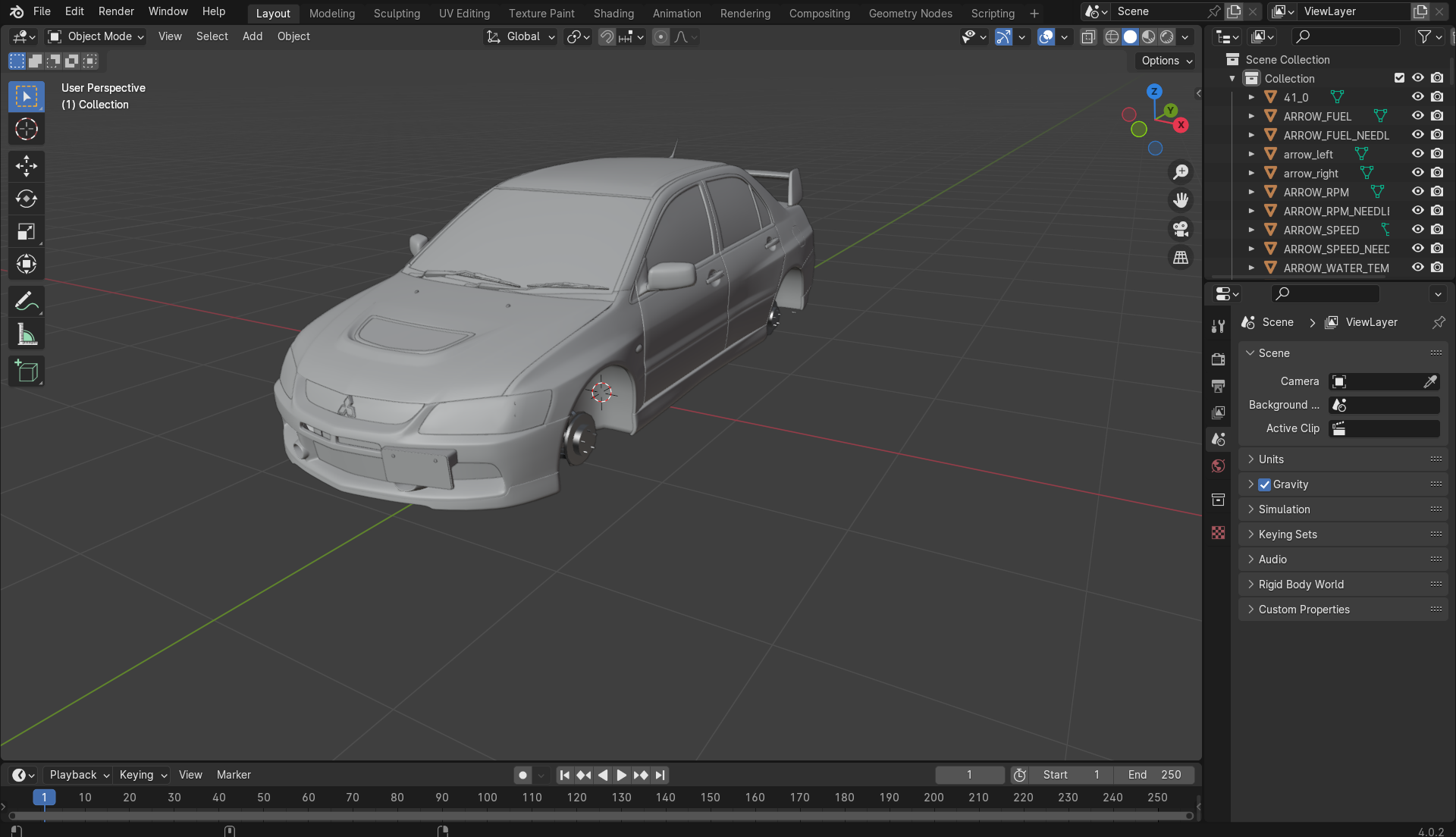Switch to the Shading workspace tab

tap(613, 13)
